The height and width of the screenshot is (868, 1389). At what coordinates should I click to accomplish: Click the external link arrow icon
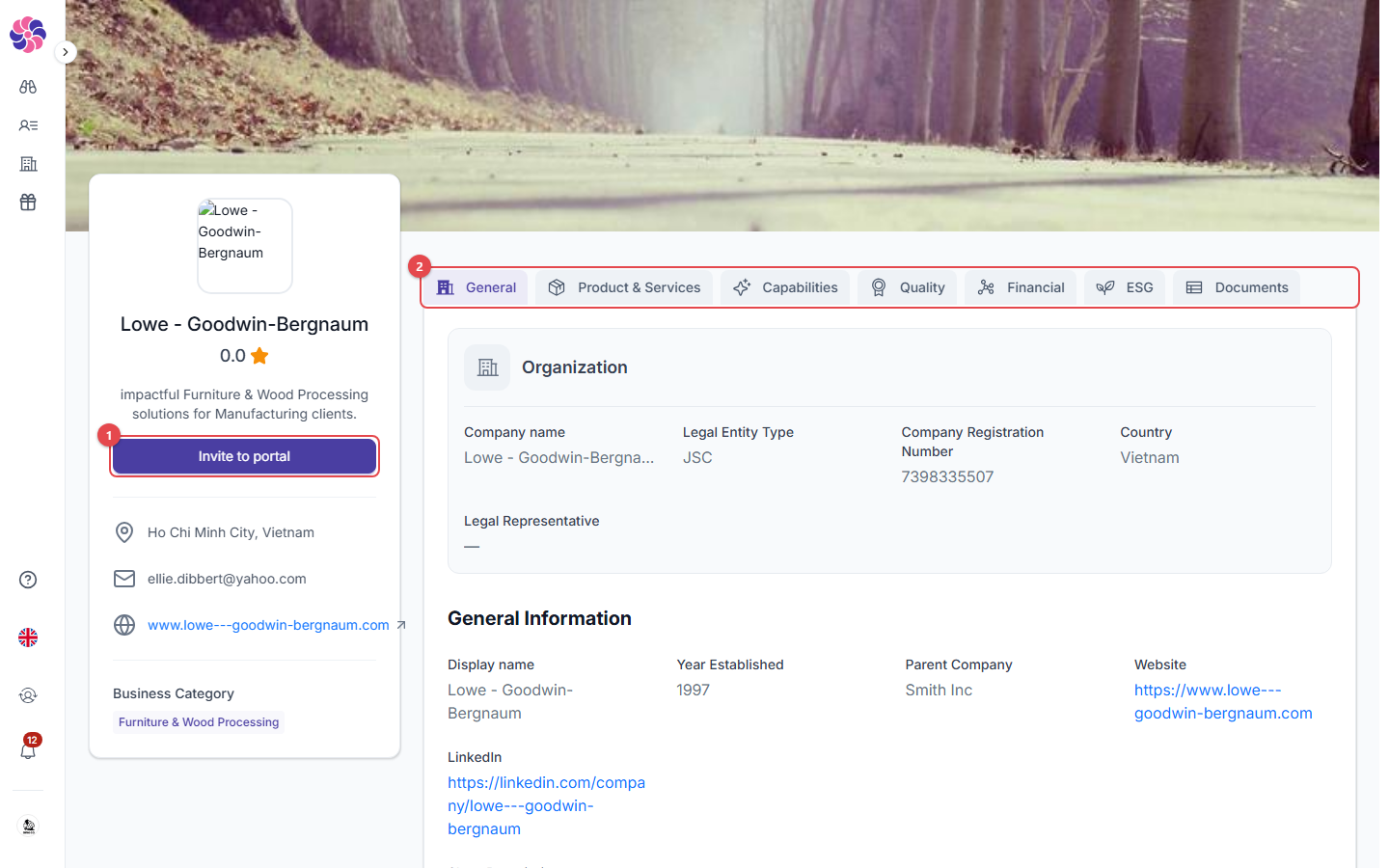click(x=401, y=625)
